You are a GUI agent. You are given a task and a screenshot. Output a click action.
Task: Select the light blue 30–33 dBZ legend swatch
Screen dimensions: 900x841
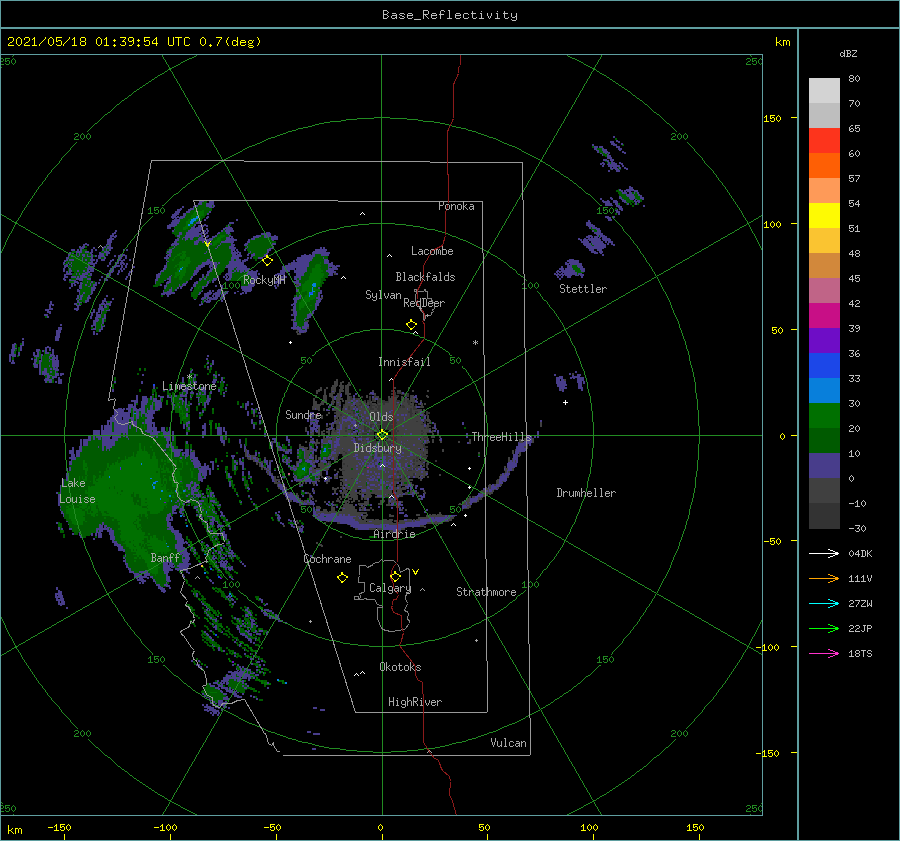coord(824,391)
